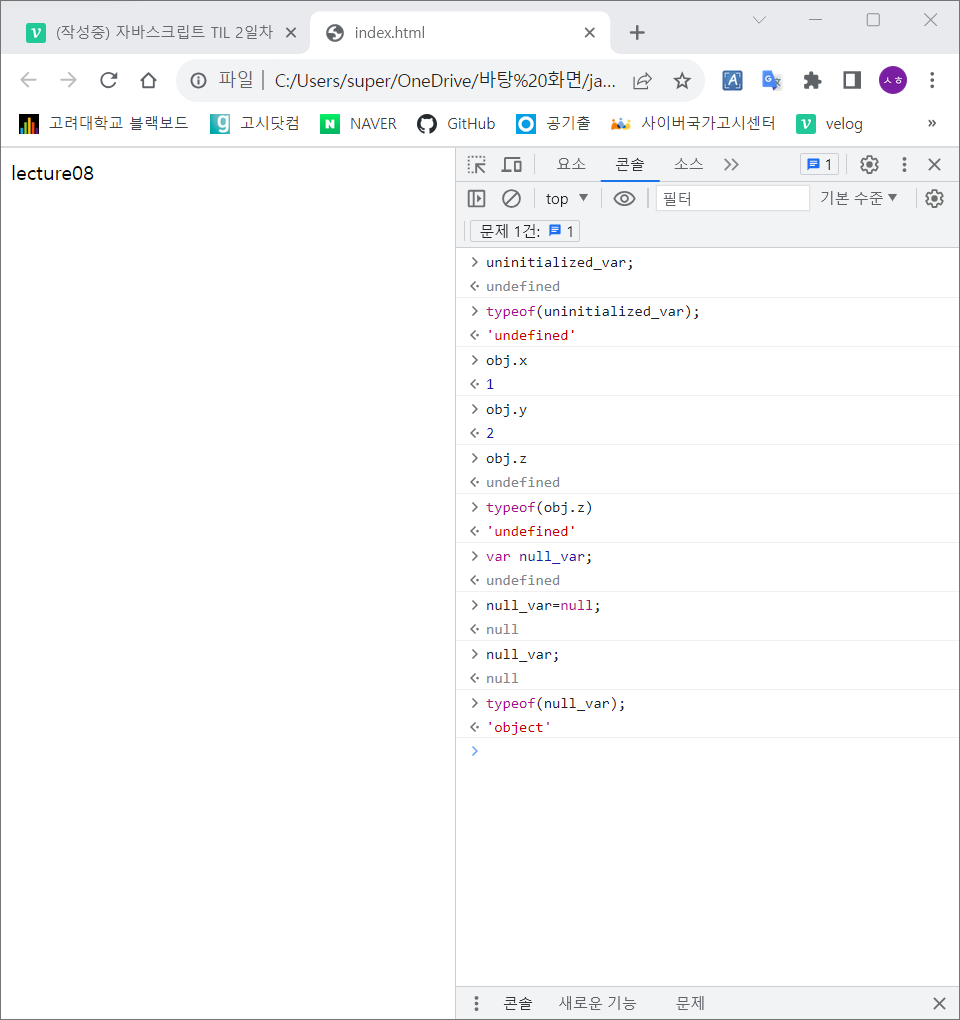The width and height of the screenshot is (960, 1020).
Task: Open the tab search dropdown arrow
Action: (x=759, y=20)
